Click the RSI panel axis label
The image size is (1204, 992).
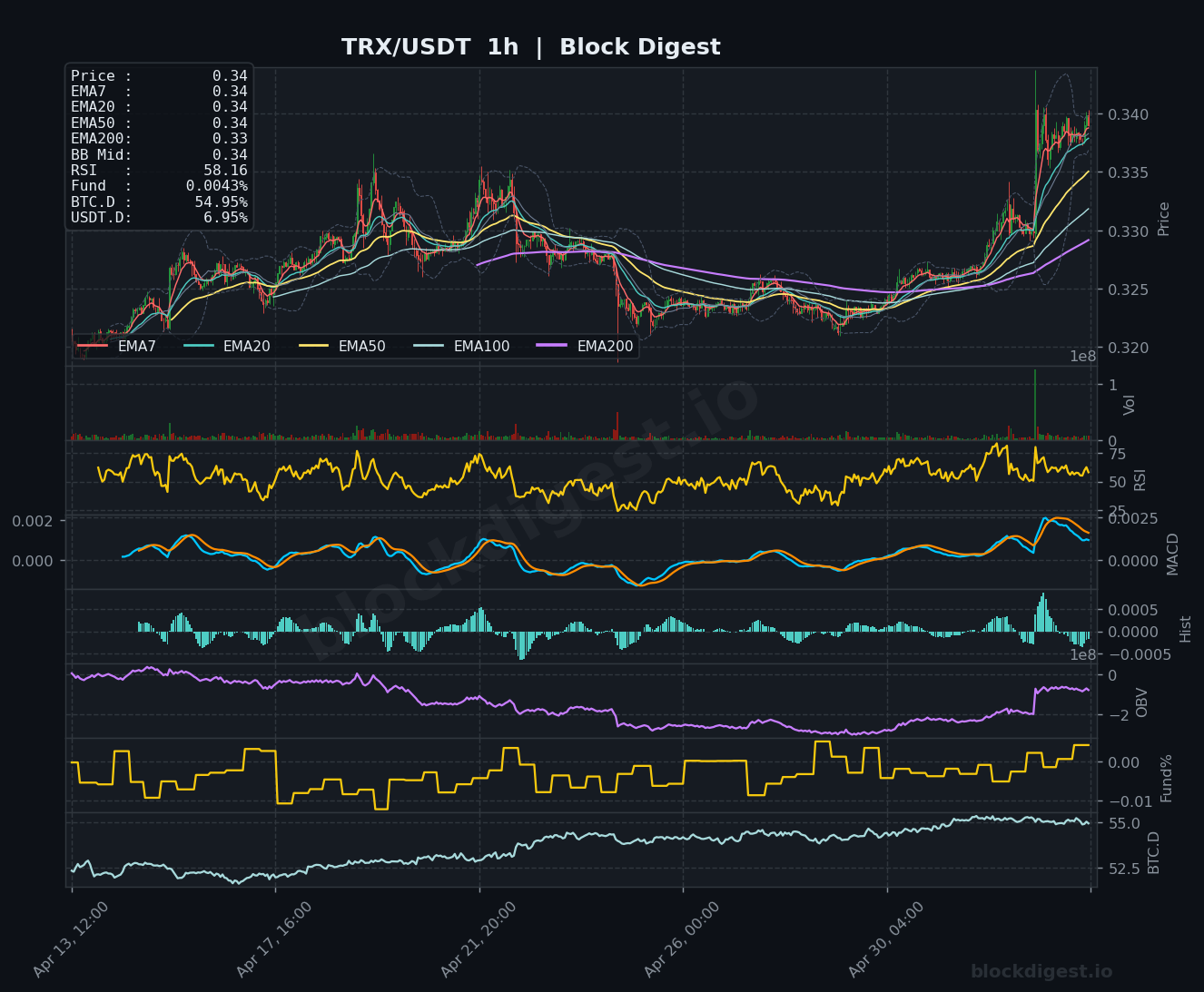(1140, 480)
